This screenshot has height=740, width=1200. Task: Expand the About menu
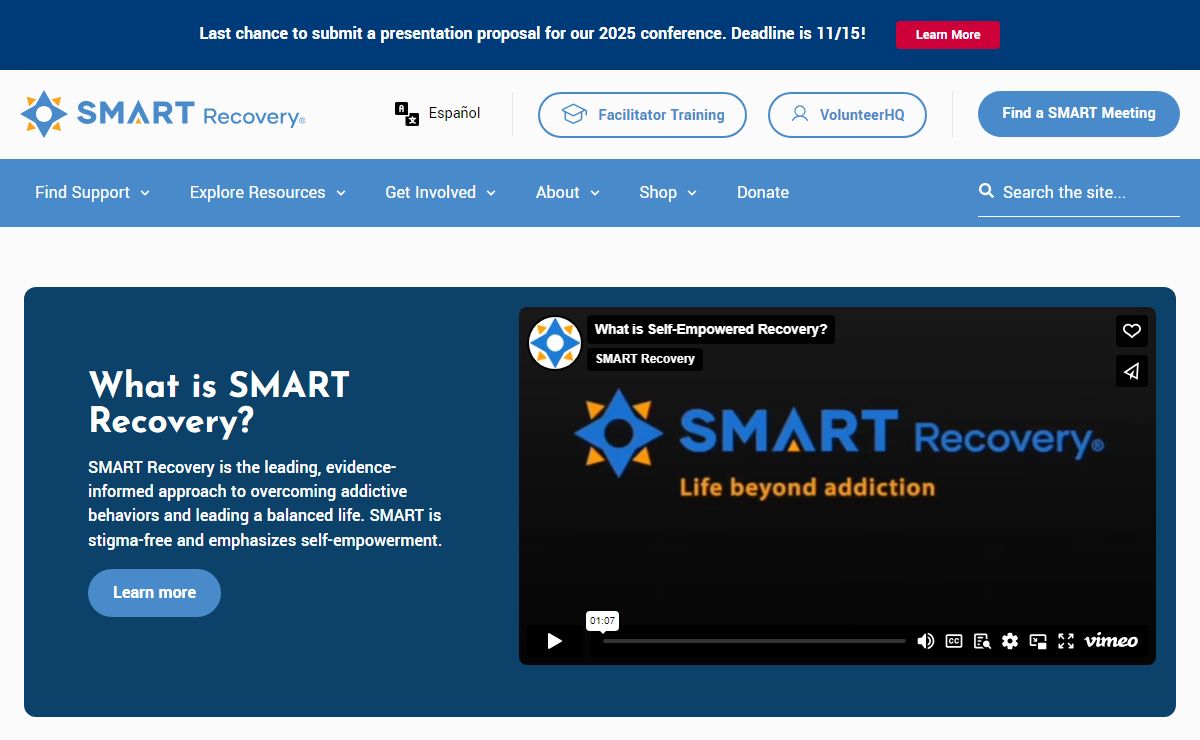pos(567,192)
